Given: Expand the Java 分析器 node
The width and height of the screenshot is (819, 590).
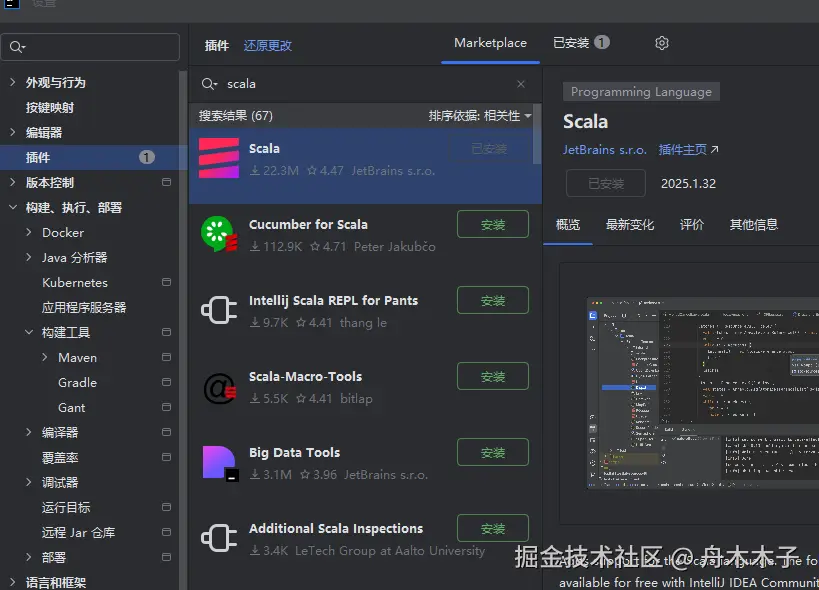Looking at the screenshot, I should [29, 257].
